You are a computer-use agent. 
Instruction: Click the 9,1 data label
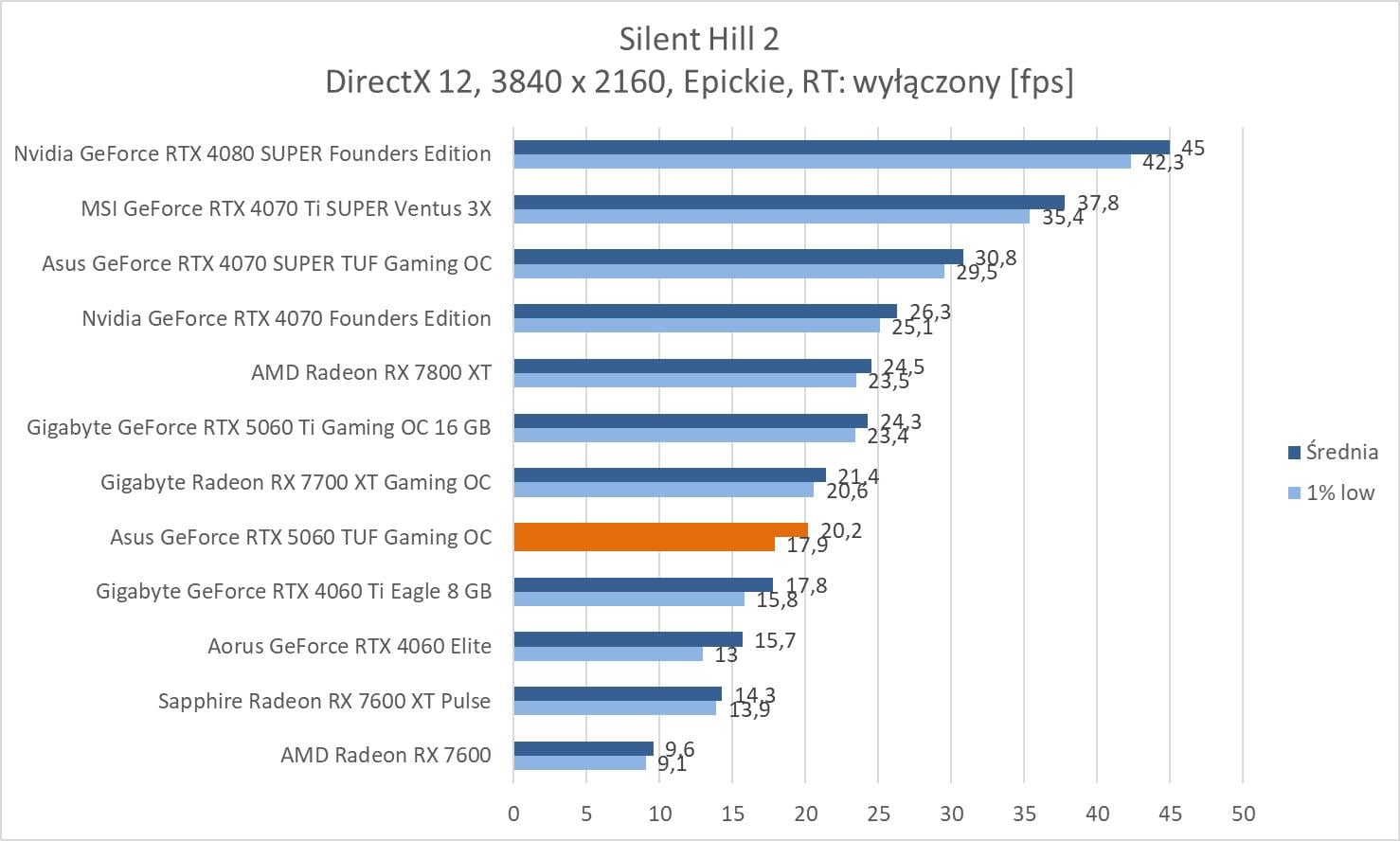(673, 764)
